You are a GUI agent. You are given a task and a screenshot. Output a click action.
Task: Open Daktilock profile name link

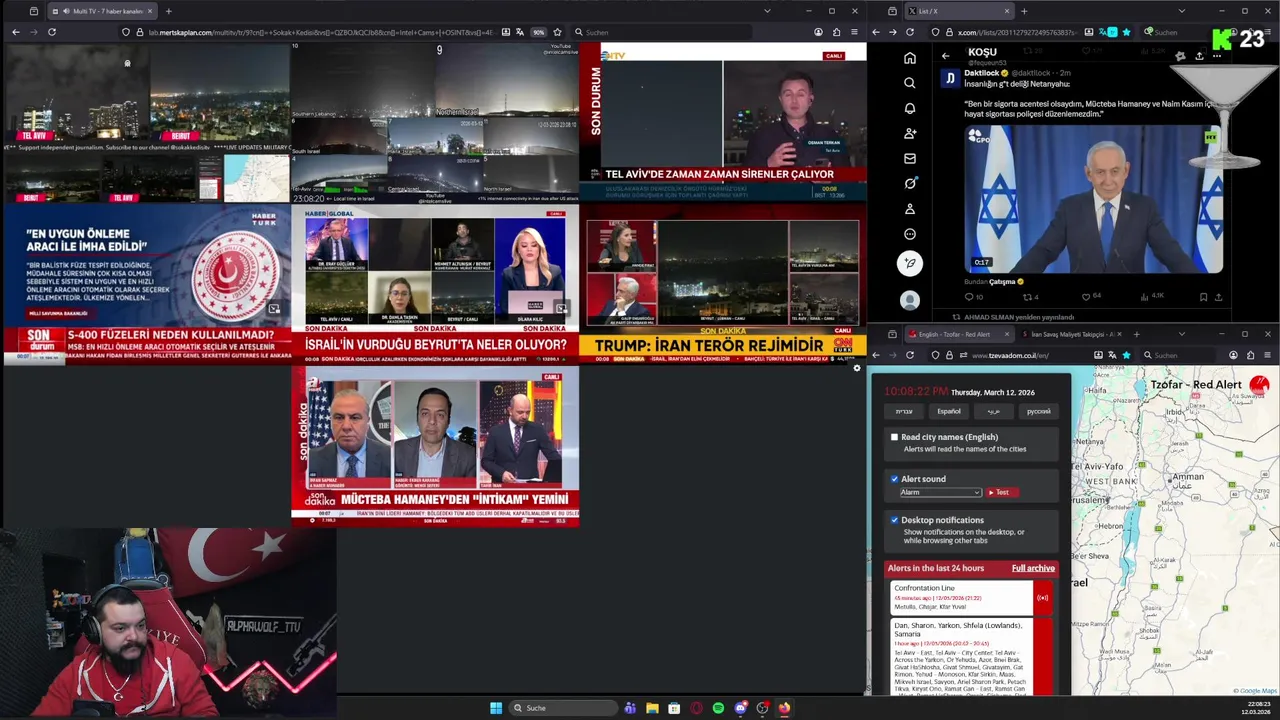point(984,73)
